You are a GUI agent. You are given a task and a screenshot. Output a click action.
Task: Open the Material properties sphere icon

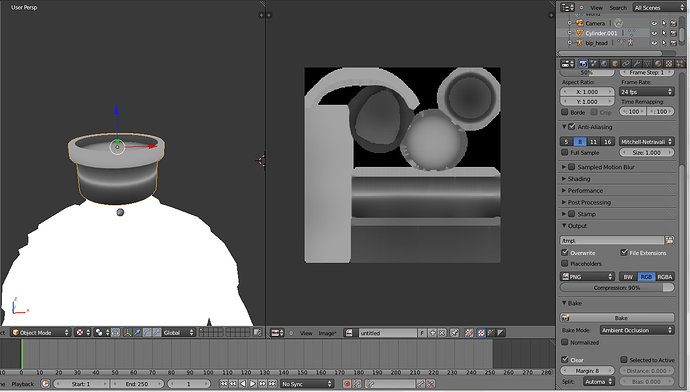(x=658, y=64)
